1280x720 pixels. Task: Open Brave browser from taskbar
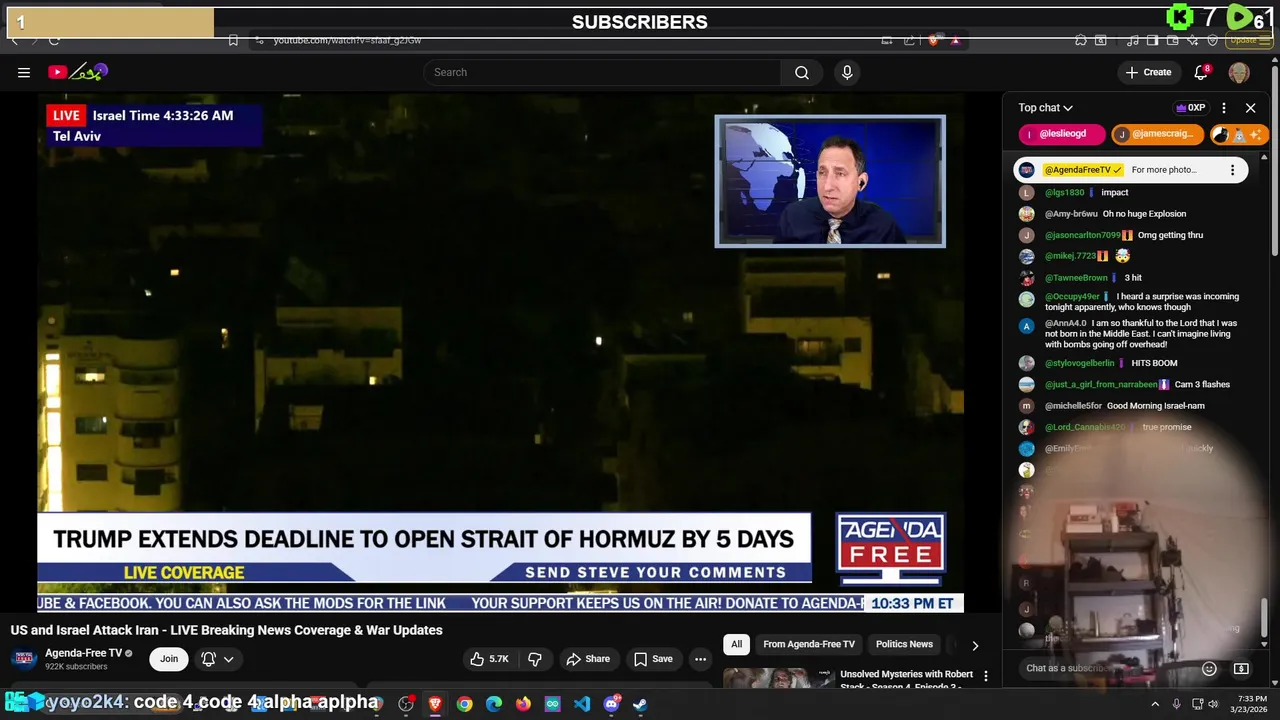pyautogui.click(x=435, y=704)
